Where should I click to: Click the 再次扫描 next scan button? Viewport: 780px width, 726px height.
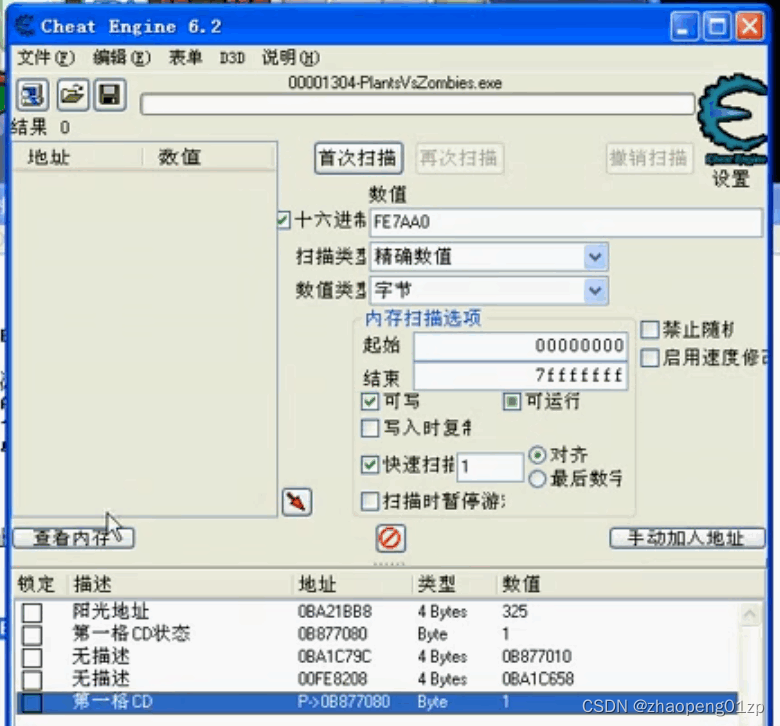(460, 158)
